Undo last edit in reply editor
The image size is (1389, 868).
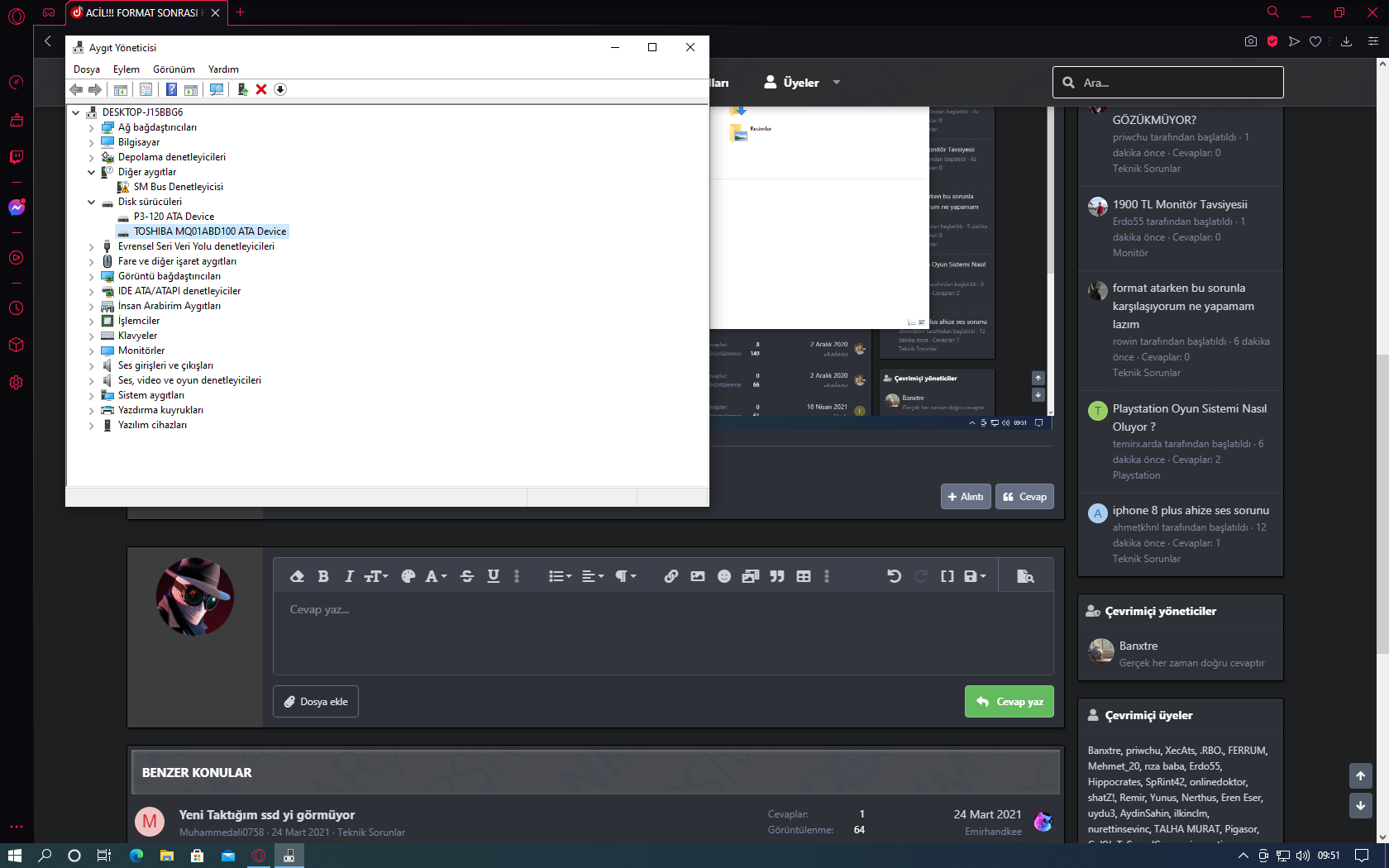pos(894,576)
